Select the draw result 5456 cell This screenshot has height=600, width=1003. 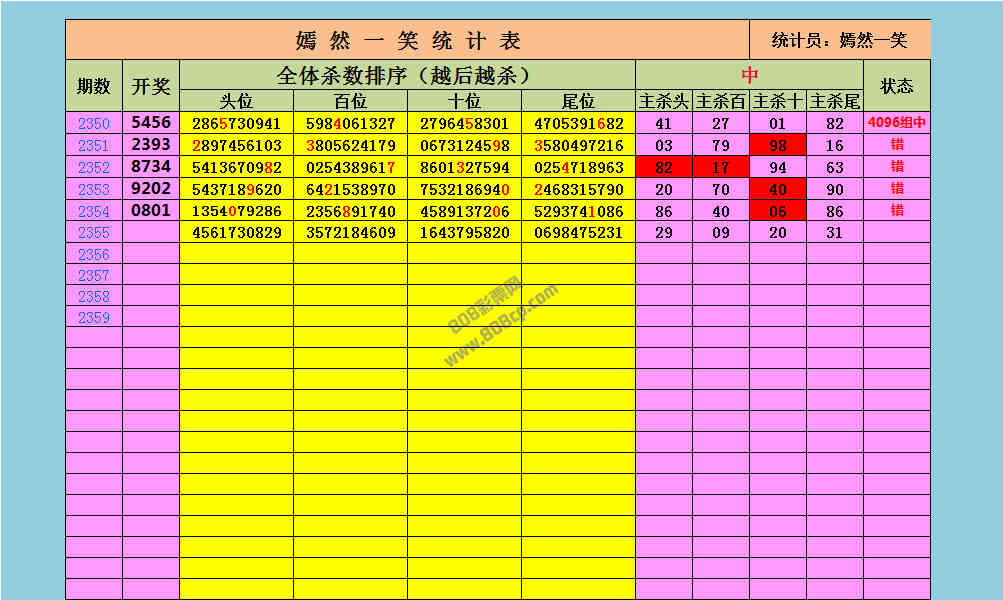pyautogui.click(x=151, y=123)
